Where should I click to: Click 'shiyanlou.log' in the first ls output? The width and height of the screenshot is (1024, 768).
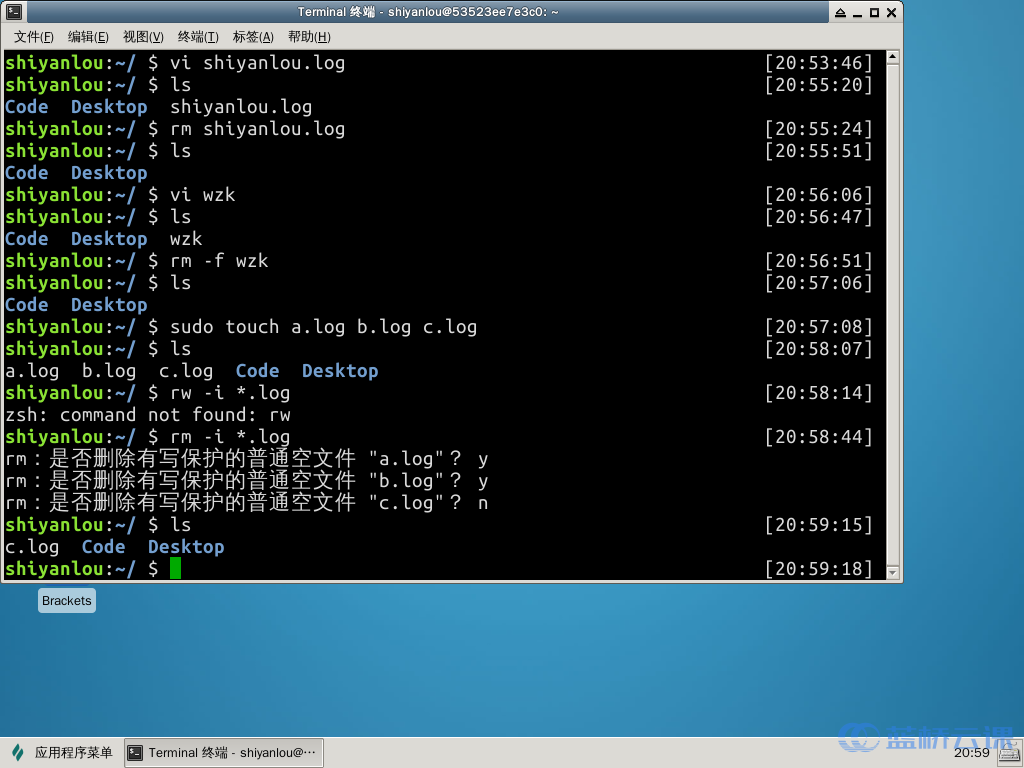pyautogui.click(x=241, y=106)
